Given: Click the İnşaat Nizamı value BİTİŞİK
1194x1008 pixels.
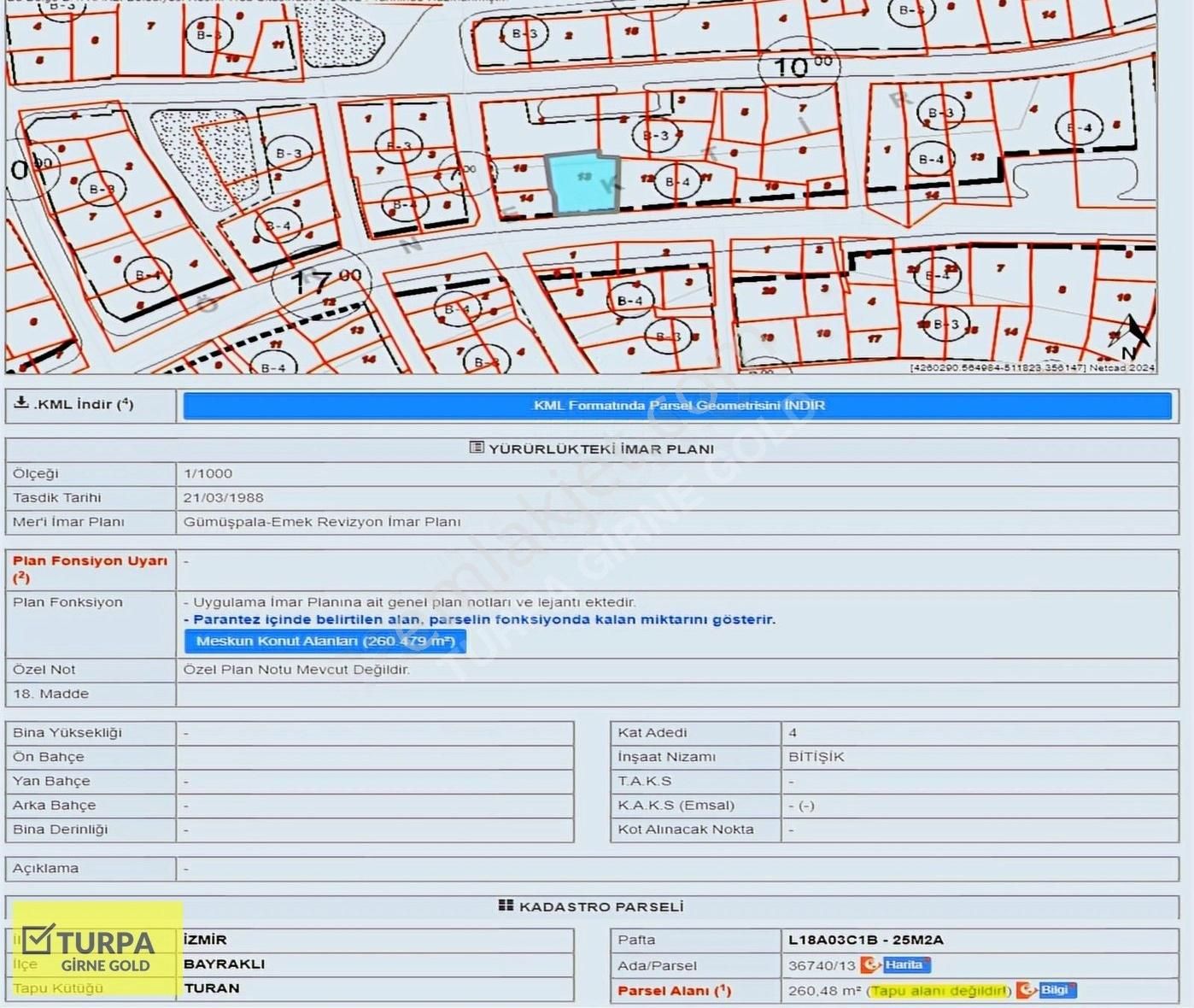Looking at the screenshot, I should (816, 757).
